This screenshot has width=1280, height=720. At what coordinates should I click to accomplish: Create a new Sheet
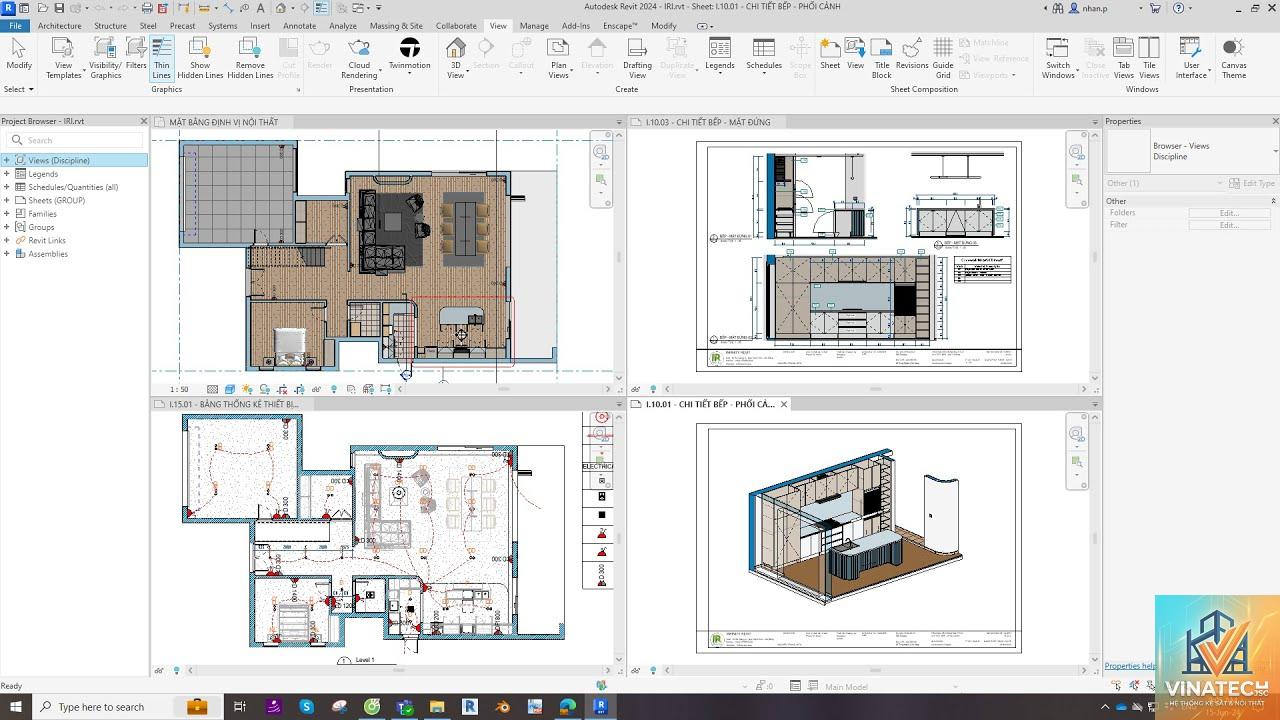tap(830, 56)
